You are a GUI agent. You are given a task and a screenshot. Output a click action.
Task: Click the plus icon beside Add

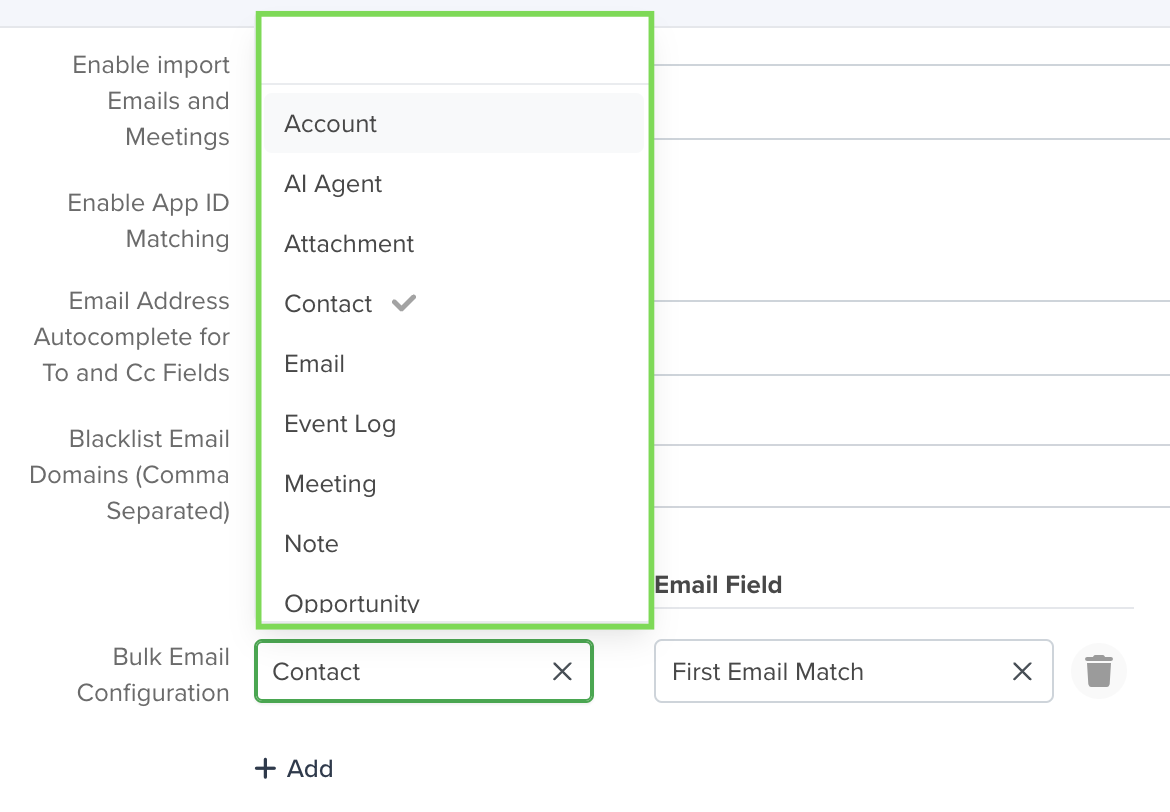tap(265, 768)
